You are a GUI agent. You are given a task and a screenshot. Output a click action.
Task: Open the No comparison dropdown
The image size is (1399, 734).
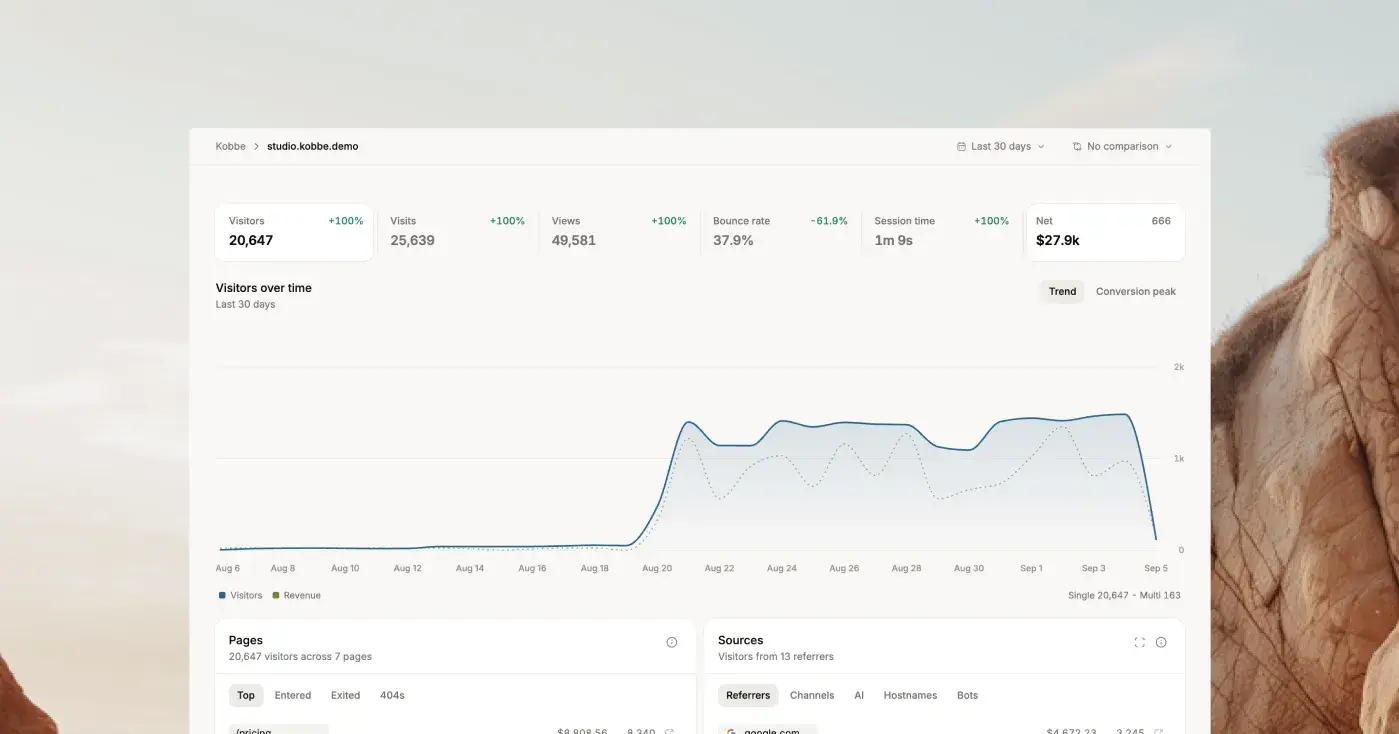point(1122,146)
